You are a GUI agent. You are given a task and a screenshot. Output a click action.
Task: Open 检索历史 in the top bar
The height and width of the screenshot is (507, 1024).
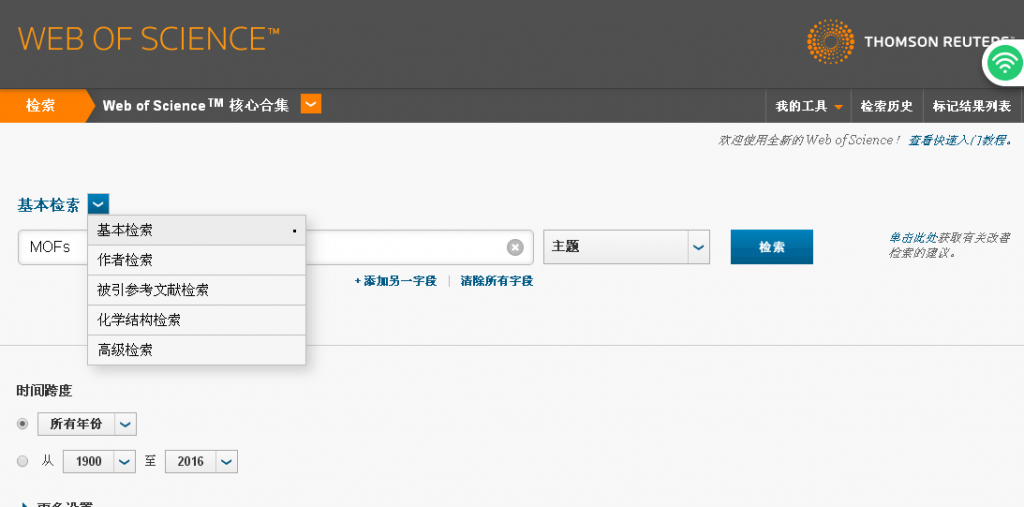pos(887,106)
